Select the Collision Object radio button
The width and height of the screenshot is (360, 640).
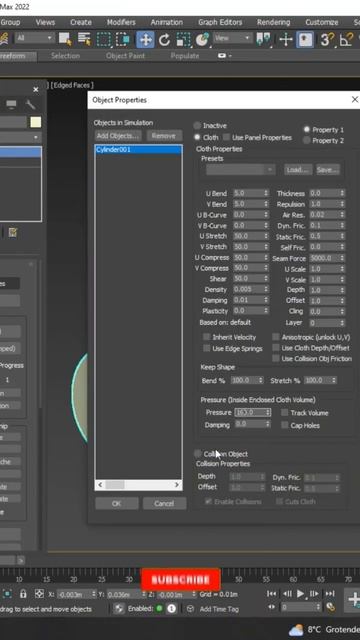(x=198, y=453)
